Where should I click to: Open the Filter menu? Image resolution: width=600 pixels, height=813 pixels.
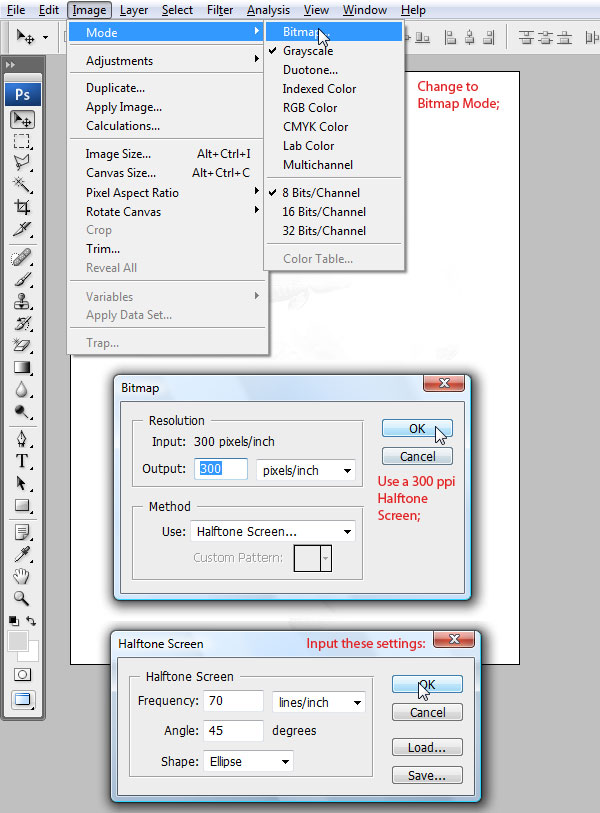point(220,10)
